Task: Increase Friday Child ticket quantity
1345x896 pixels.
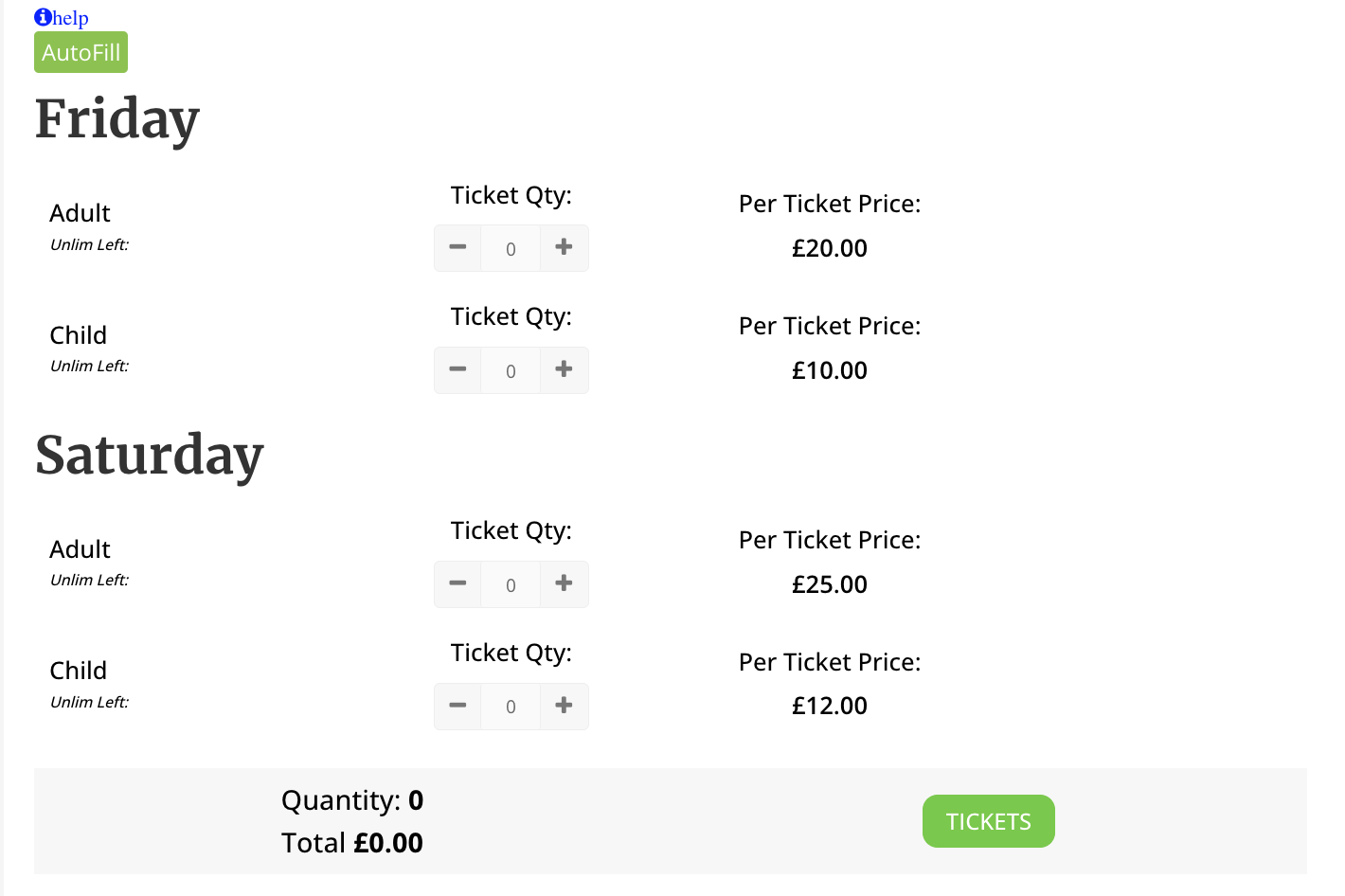Action: pyautogui.click(x=564, y=369)
